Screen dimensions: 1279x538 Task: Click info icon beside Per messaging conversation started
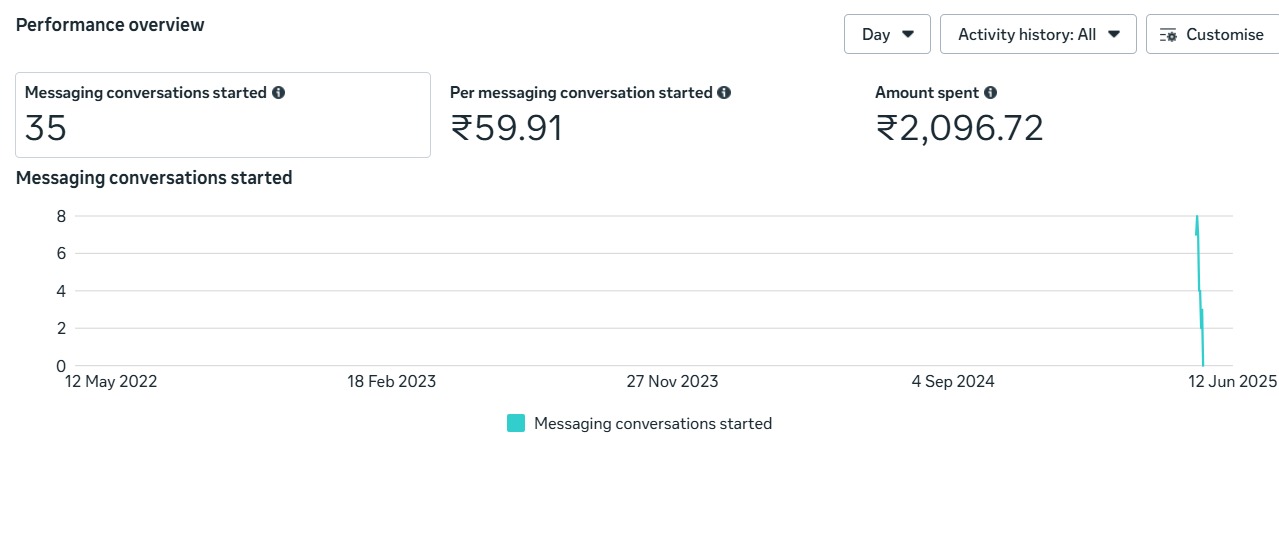click(x=724, y=92)
